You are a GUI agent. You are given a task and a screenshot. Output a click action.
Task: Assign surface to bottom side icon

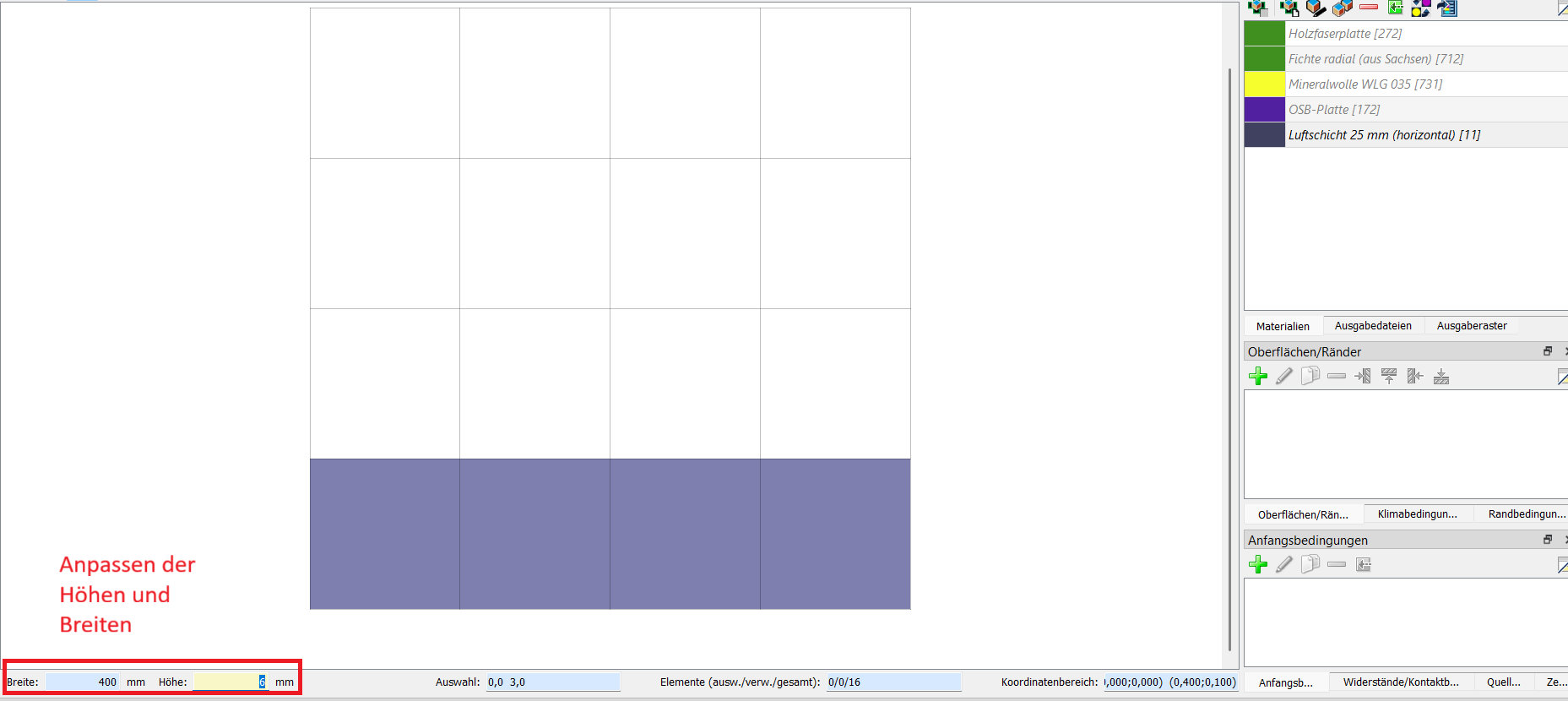[x=1441, y=376]
